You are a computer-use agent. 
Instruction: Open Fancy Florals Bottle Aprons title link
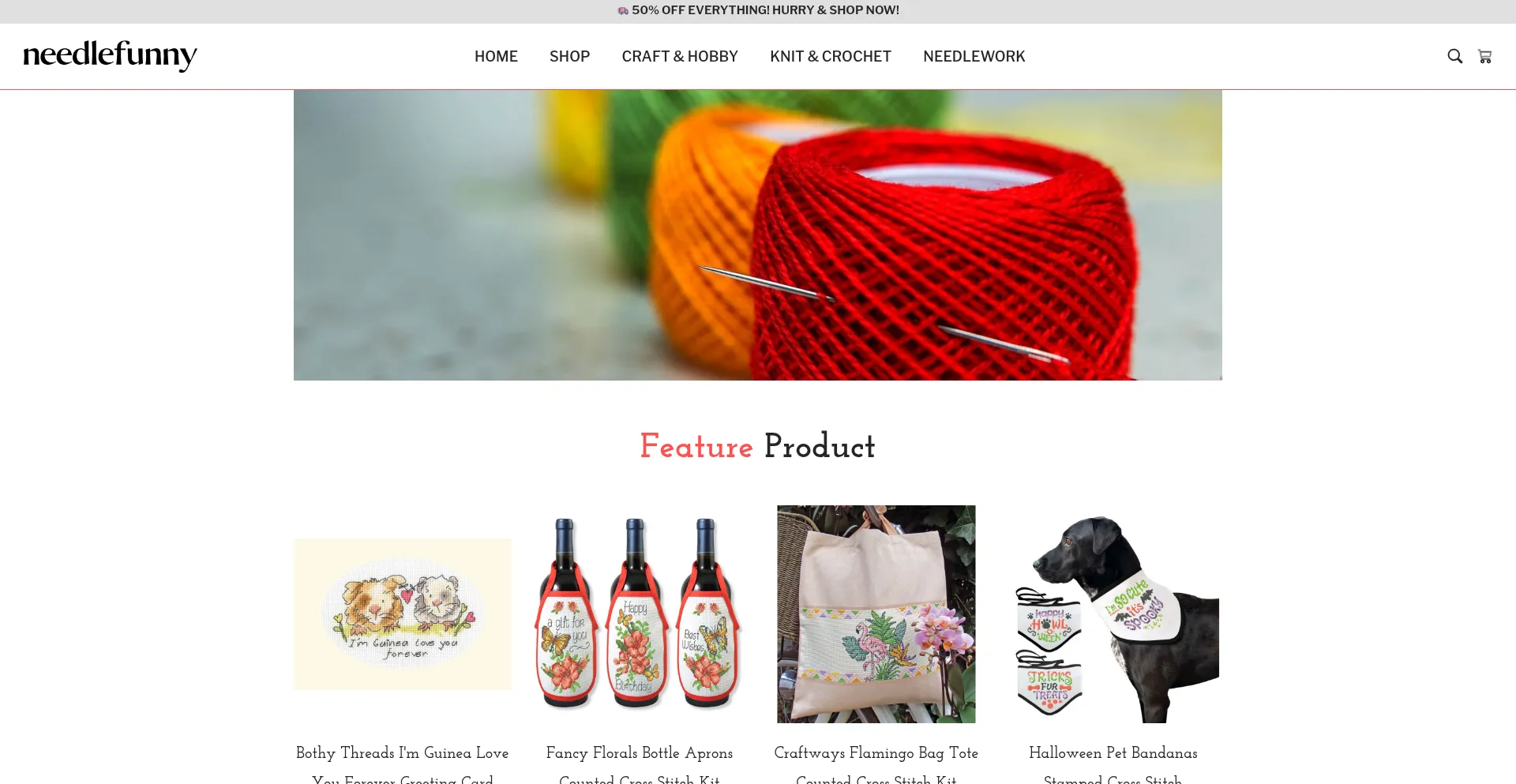coord(640,765)
